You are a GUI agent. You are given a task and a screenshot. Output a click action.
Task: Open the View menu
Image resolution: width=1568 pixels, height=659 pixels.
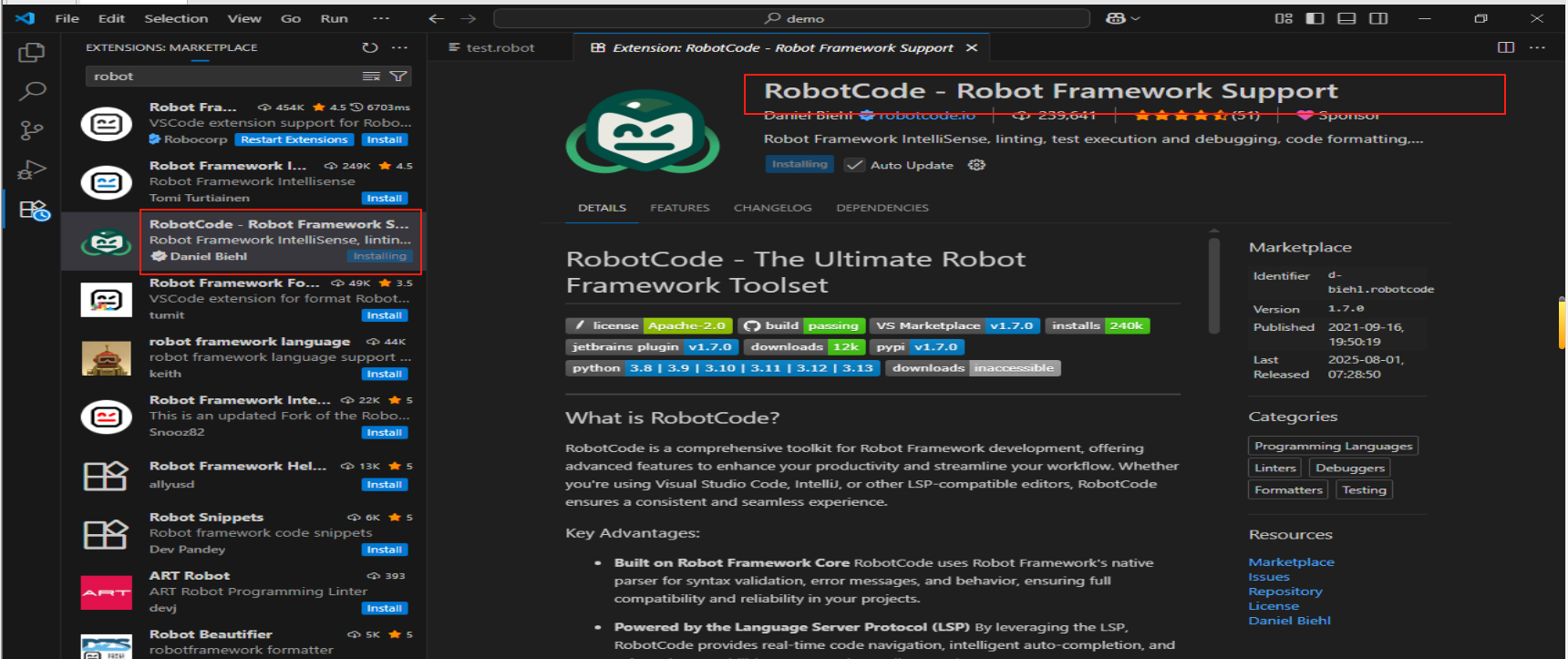[x=244, y=18]
